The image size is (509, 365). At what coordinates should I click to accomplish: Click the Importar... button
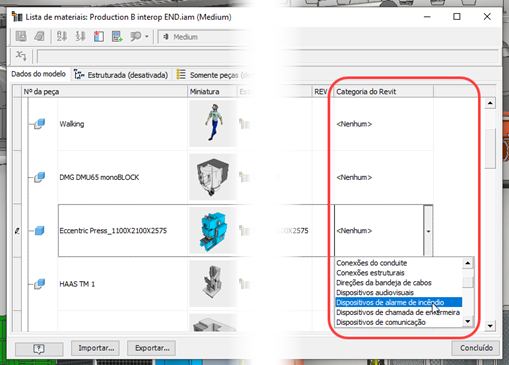click(x=96, y=348)
